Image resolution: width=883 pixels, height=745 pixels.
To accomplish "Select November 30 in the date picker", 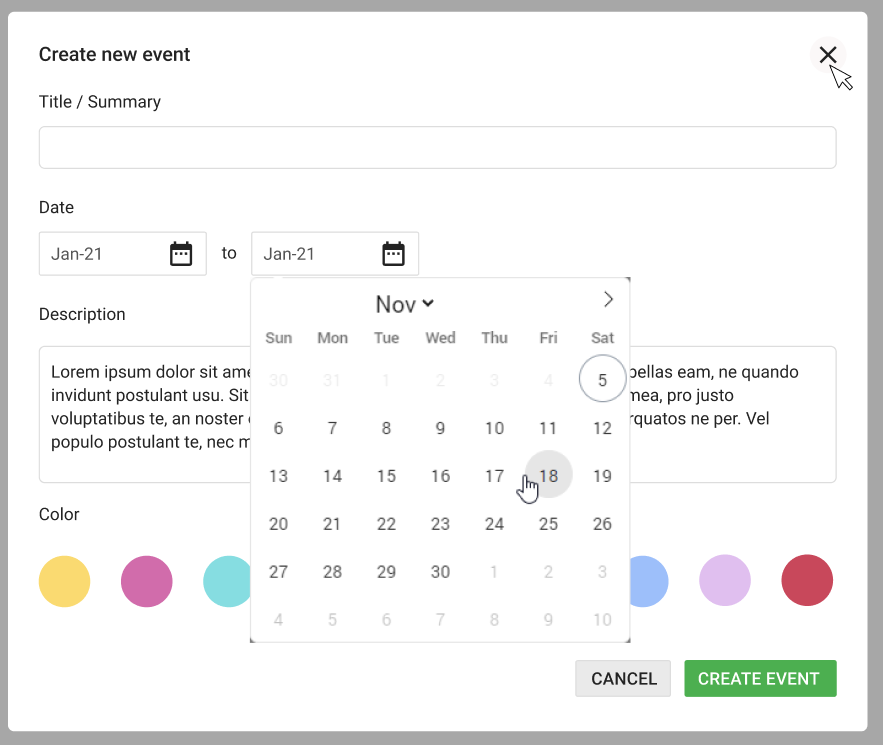I will (440, 572).
